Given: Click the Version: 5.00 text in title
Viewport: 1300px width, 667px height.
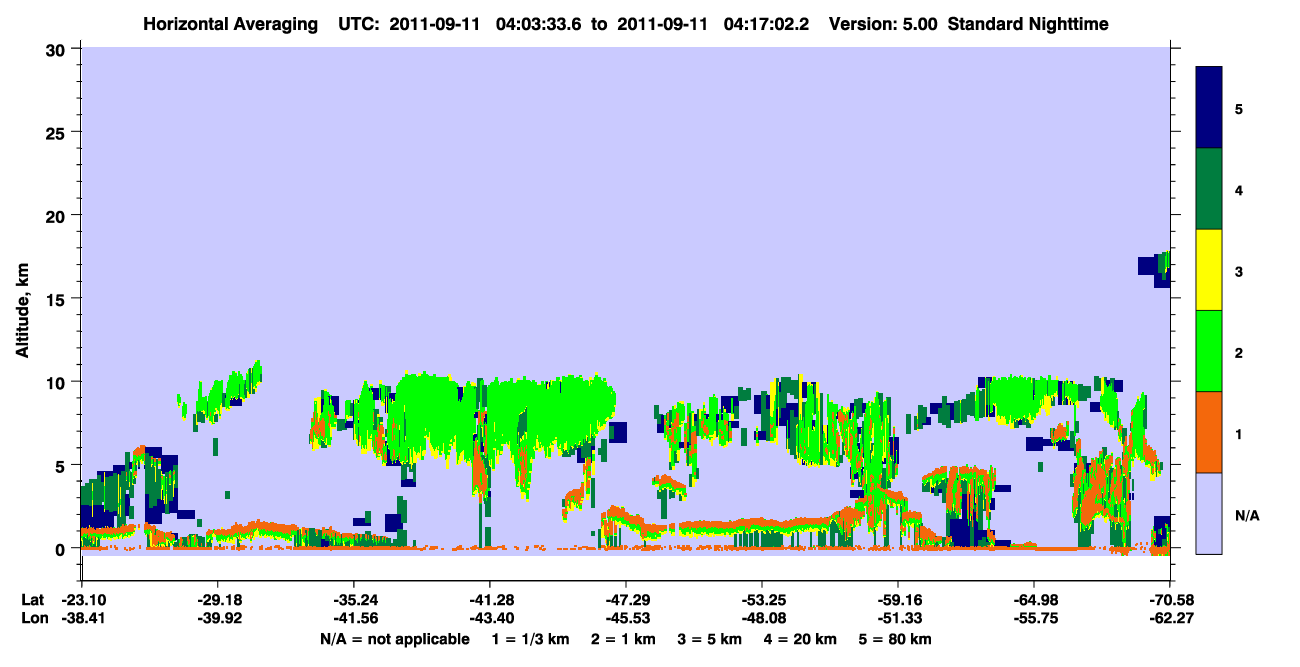Looking at the screenshot, I should pos(883,24).
